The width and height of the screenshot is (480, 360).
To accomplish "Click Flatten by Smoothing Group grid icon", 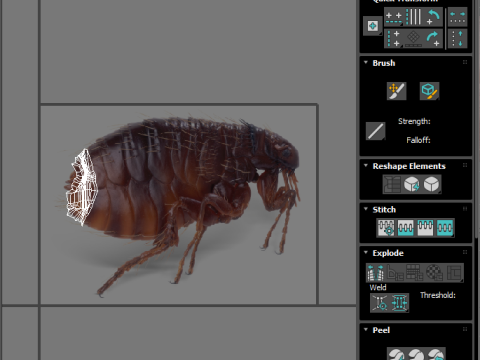I will click(414, 273).
